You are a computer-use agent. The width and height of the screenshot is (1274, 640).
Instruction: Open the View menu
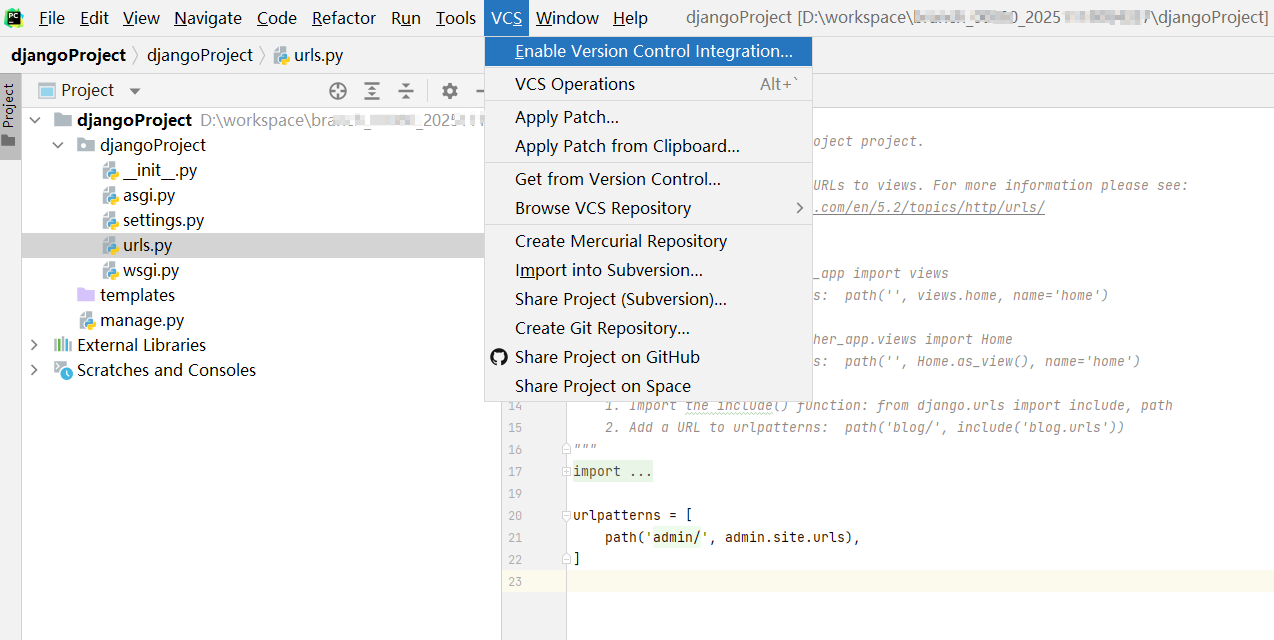pos(141,18)
